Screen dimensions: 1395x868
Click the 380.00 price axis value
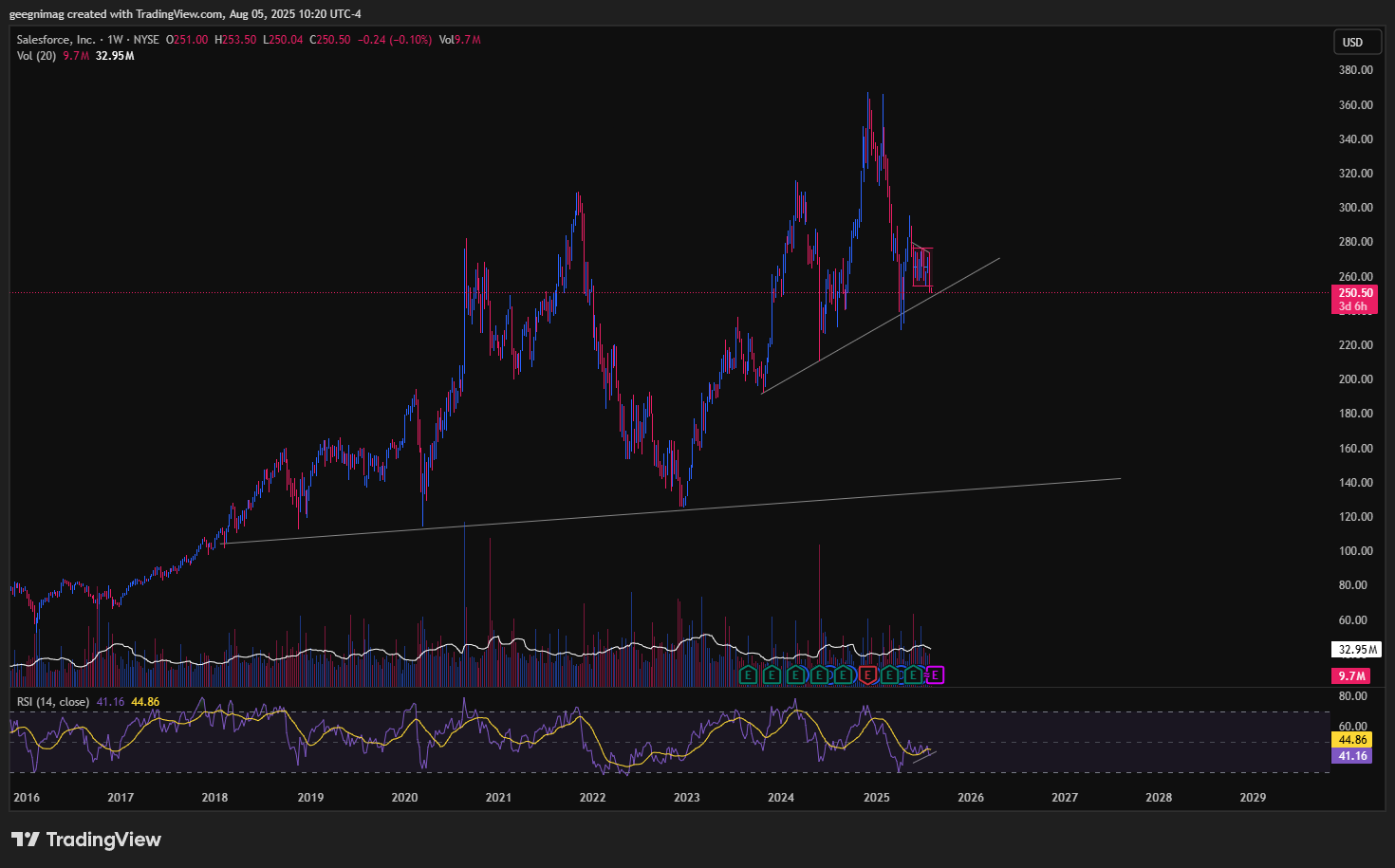(x=1355, y=70)
